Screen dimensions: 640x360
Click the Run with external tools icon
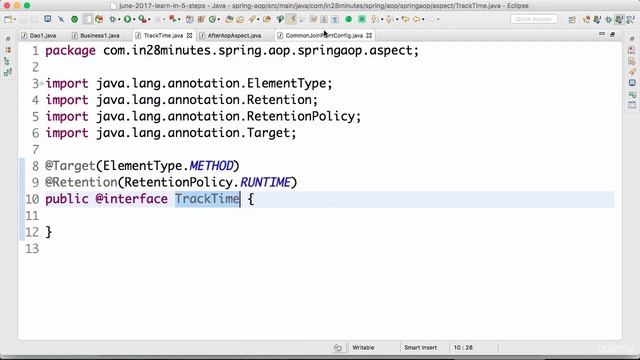(x=142, y=19)
